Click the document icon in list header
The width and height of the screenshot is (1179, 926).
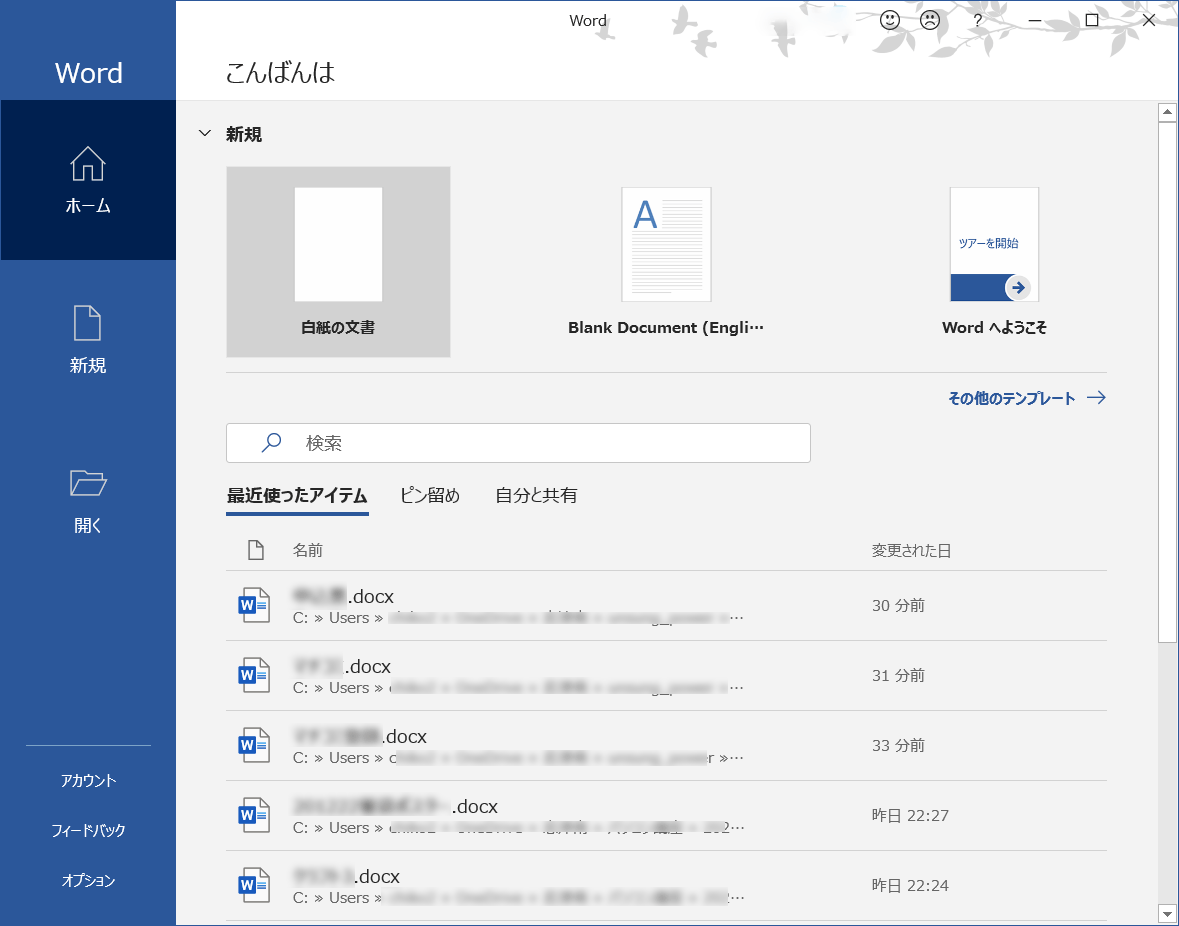point(256,550)
